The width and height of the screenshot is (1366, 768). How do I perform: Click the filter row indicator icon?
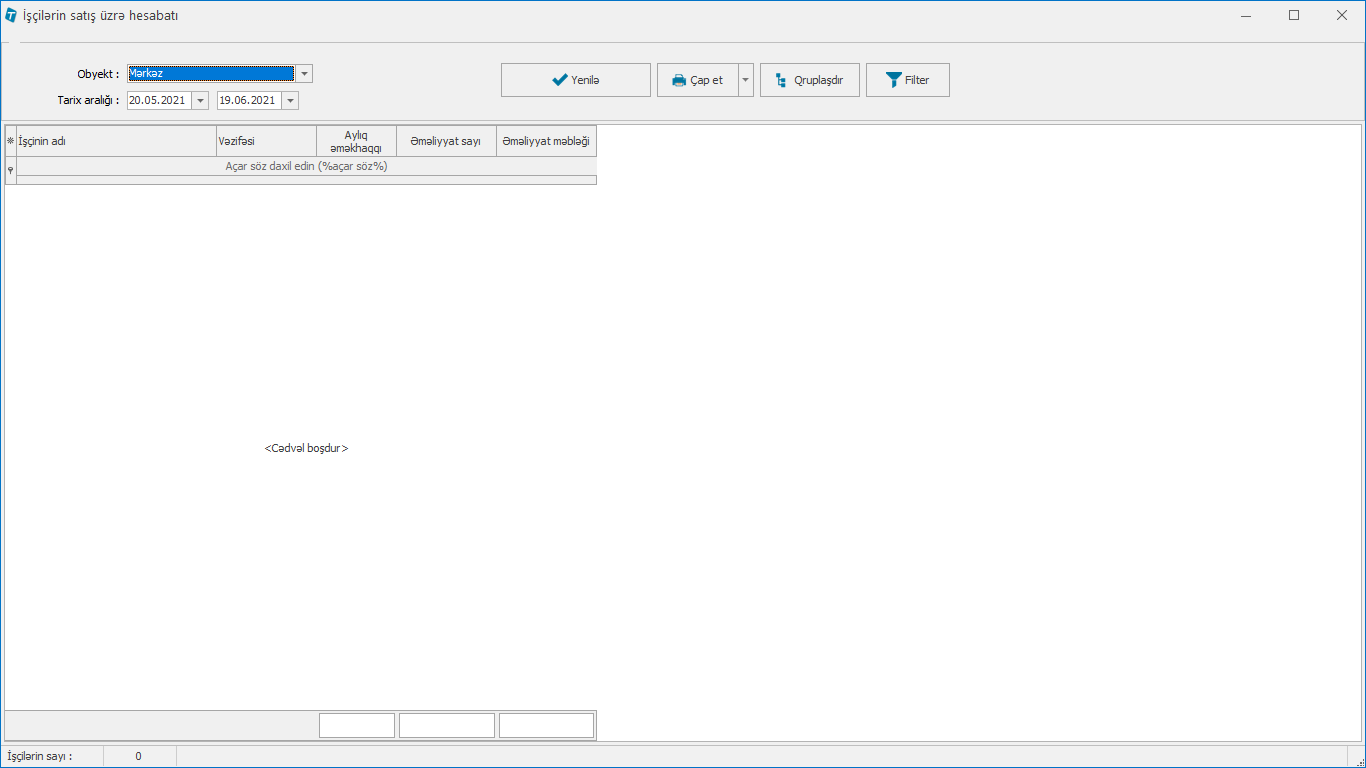click(10, 171)
